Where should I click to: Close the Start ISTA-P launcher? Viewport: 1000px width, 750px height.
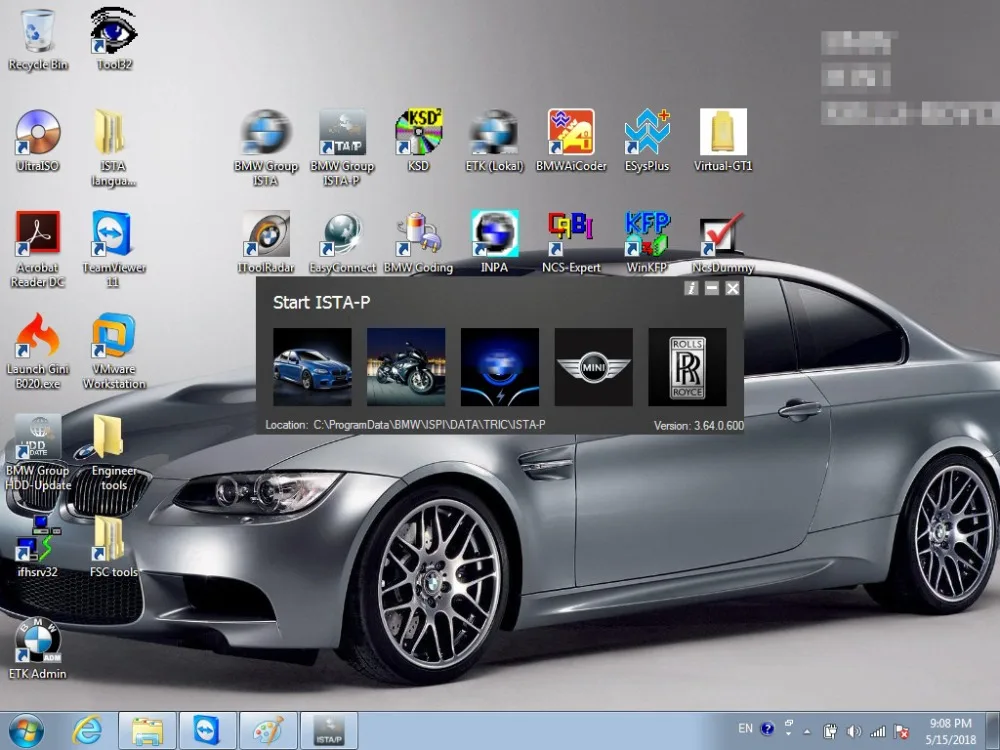[732, 288]
